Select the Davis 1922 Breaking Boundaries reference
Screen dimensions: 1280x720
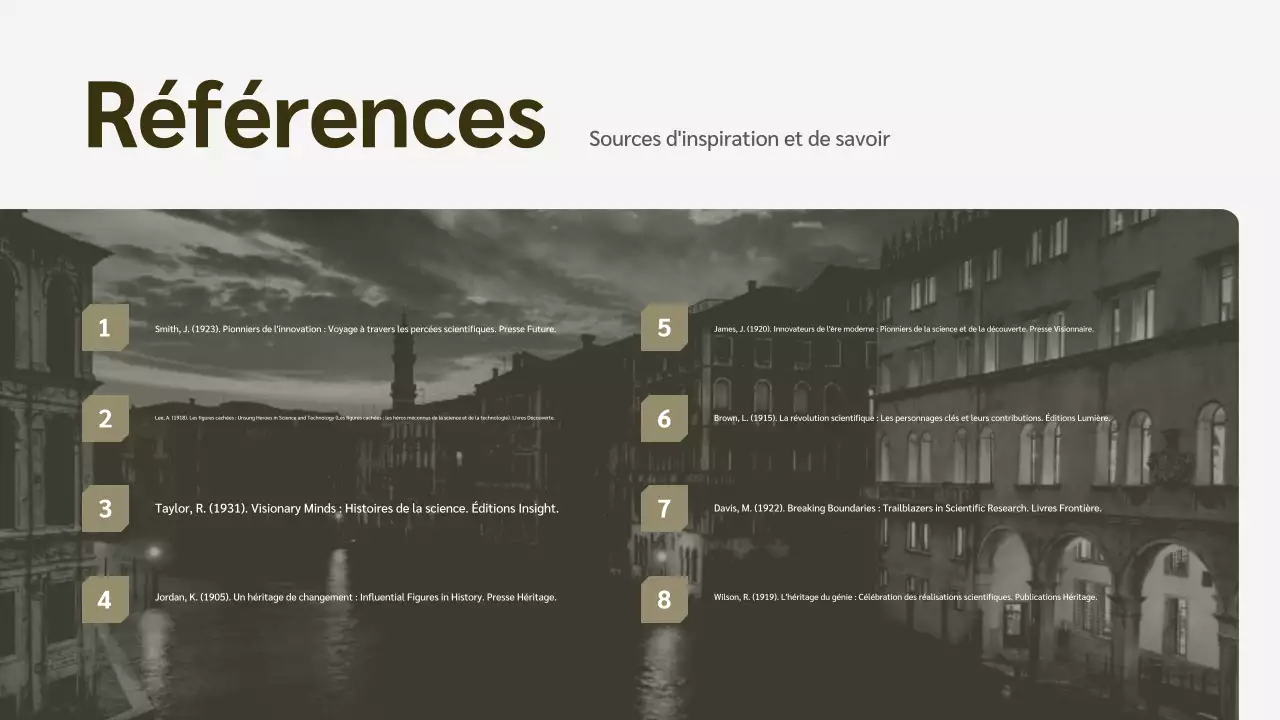pyautogui.click(x=907, y=508)
